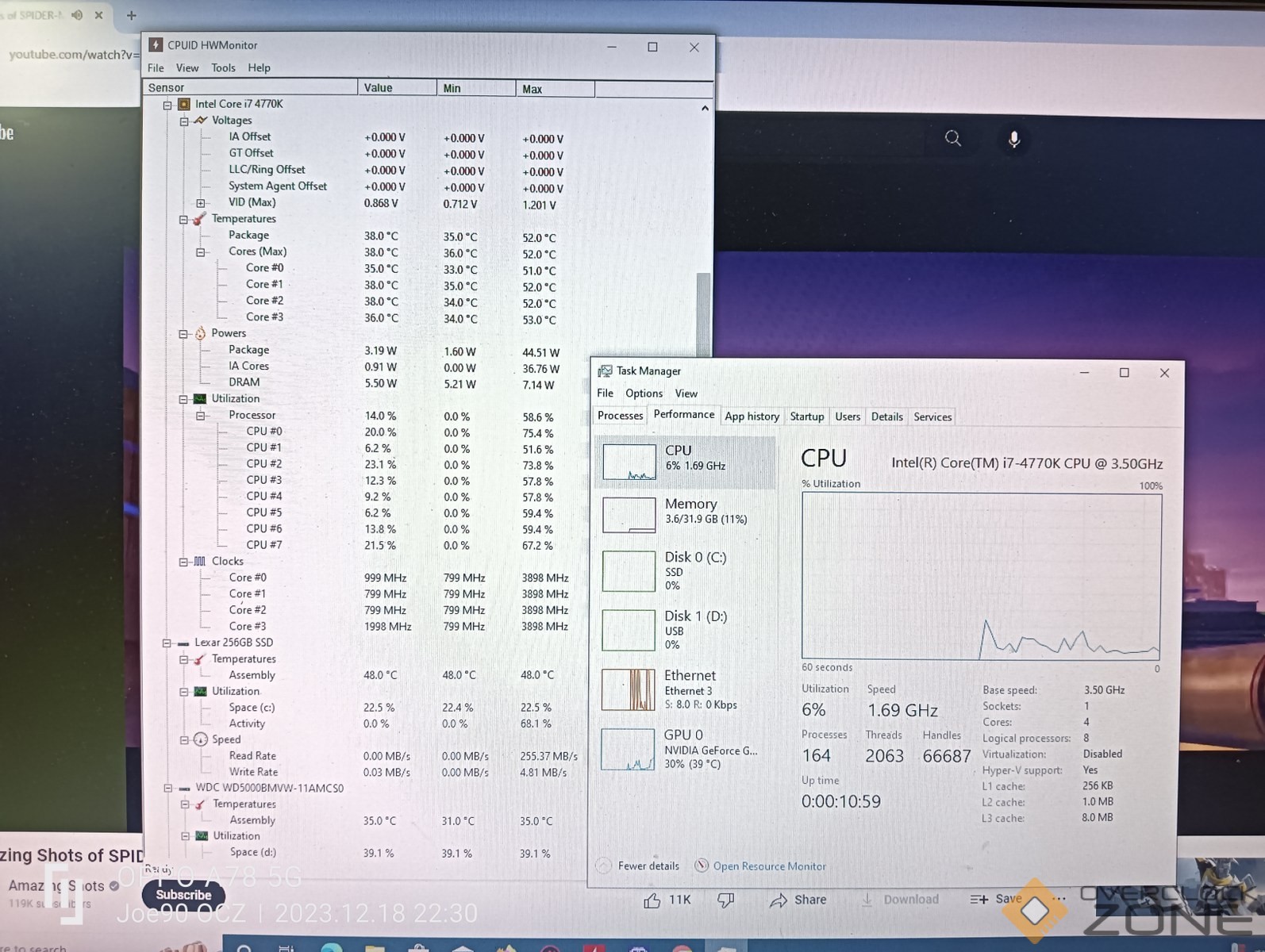This screenshot has height=952, width=1265.
Task: Open the Task Manager Options menu
Action: [644, 393]
